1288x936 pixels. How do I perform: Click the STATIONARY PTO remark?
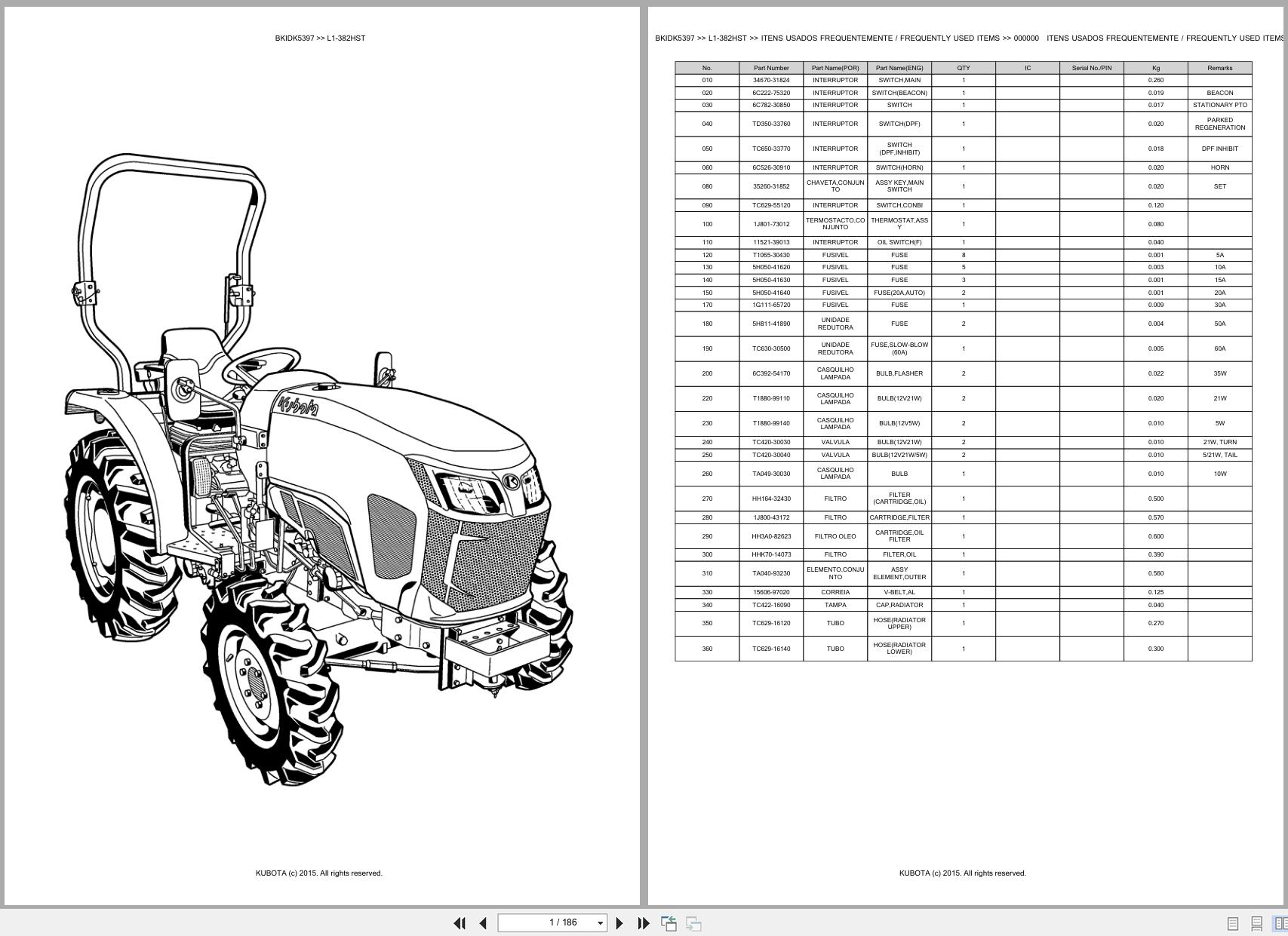click(x=1220, y=105)
